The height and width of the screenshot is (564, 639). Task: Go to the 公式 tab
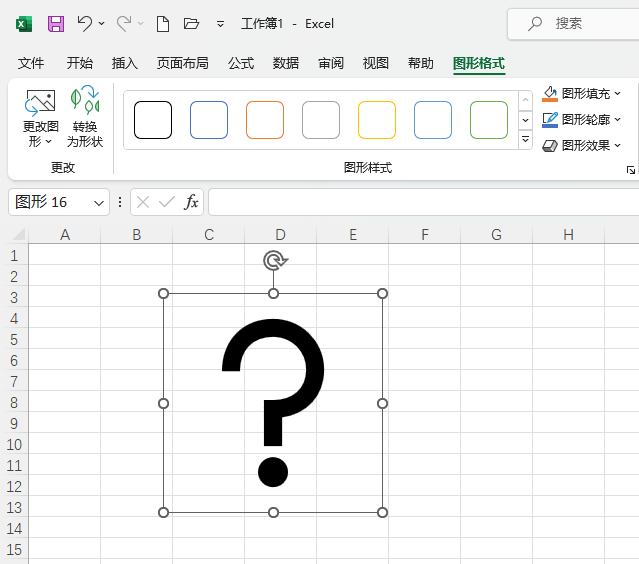coord(241,63)
